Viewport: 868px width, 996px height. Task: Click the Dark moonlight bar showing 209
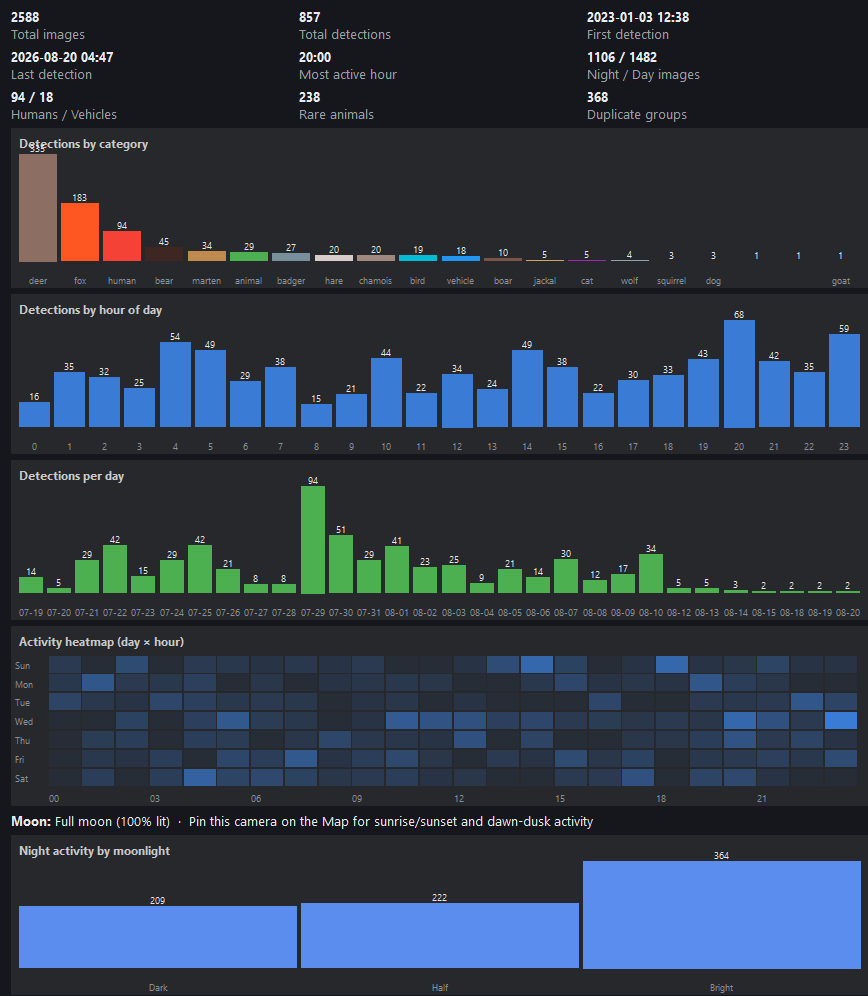click(158, 937)
